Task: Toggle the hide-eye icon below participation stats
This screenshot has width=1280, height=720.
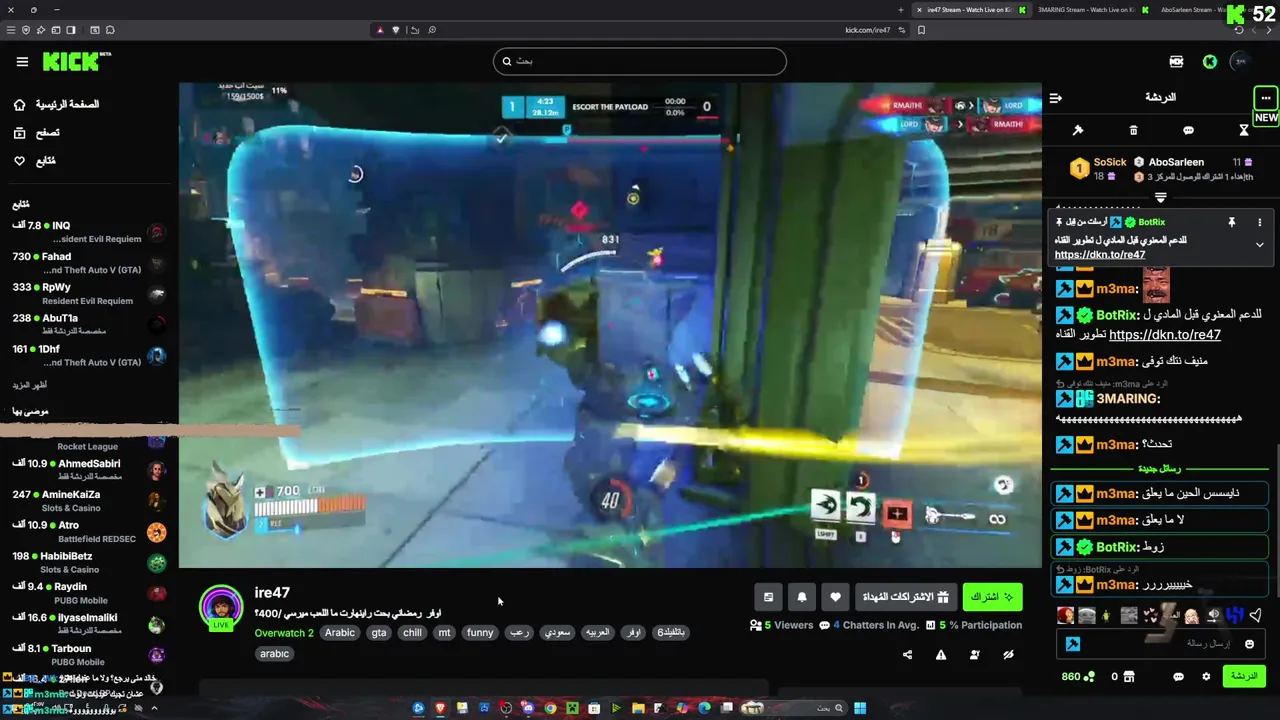Action: click(x=1009, y=655)
